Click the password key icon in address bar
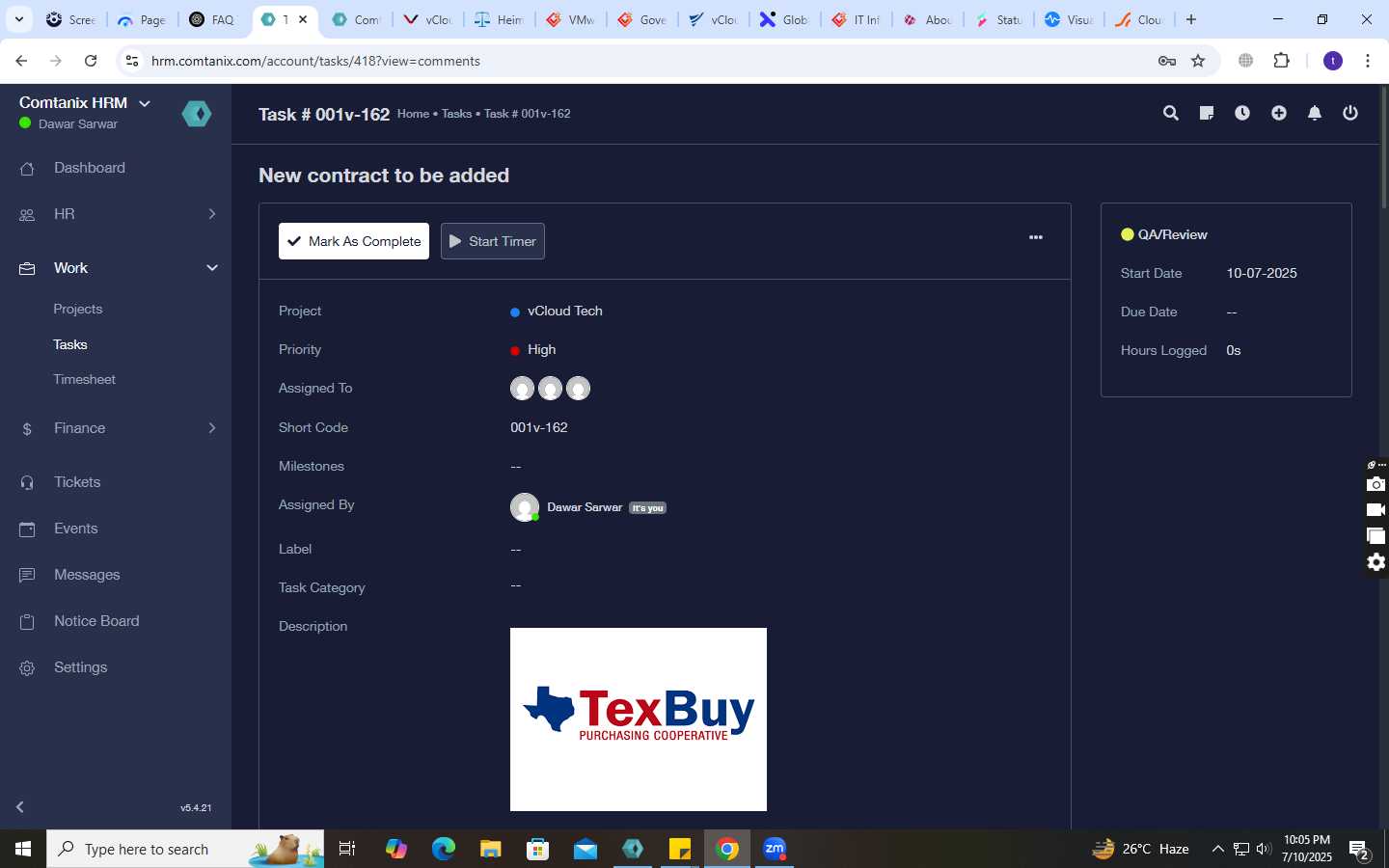 coord(1167,61)
